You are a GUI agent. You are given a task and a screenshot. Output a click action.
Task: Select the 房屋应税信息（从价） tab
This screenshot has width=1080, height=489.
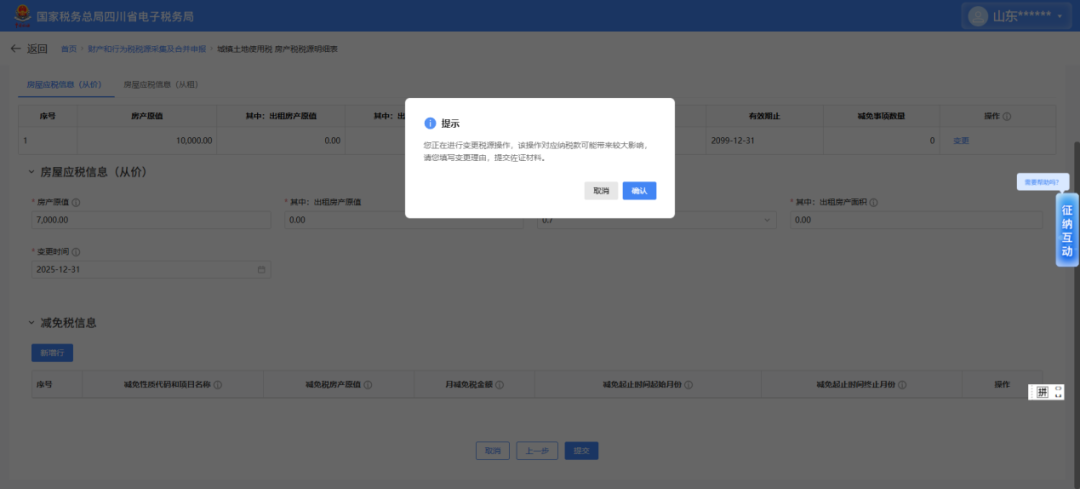(64, 85)
